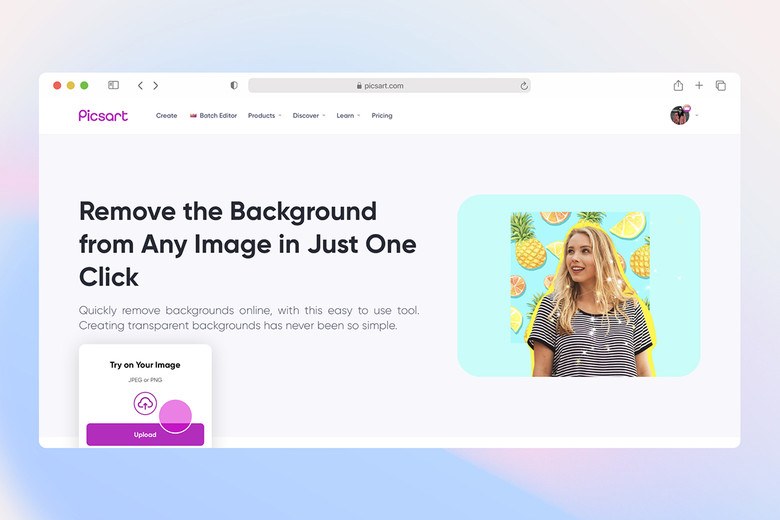This screenshot has height=520, width=780.
Task: Go back with the browser's back arrow
Action: (x=140, y=86)
